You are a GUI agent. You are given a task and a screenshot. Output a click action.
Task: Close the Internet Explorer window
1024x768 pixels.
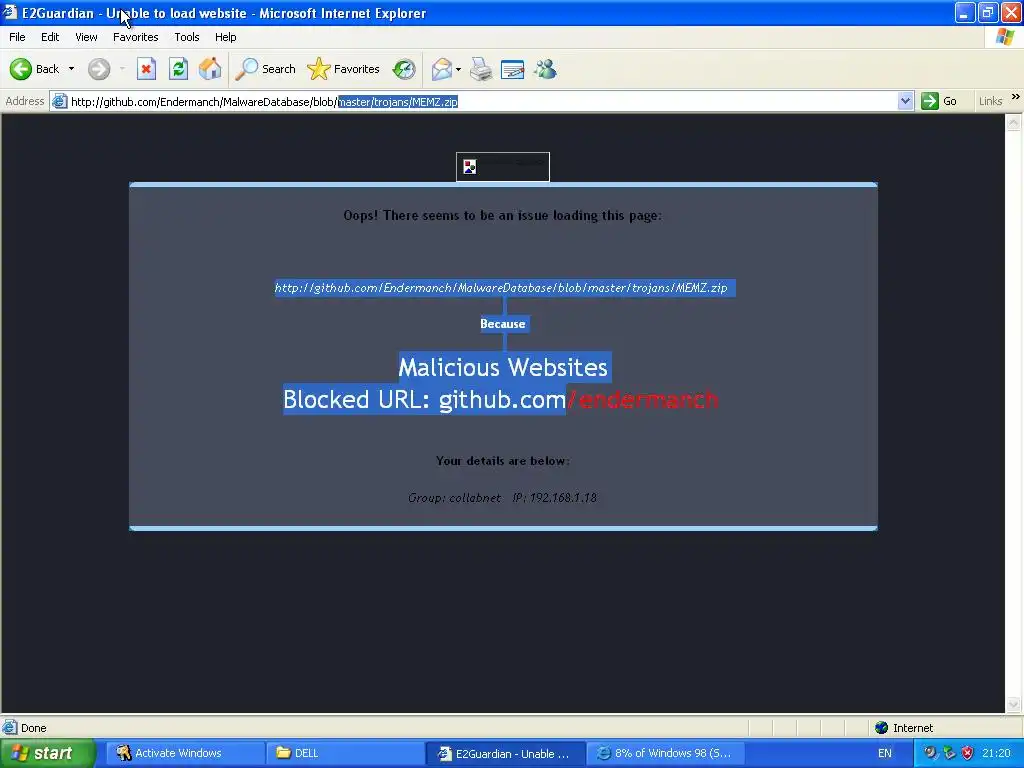1011,12
